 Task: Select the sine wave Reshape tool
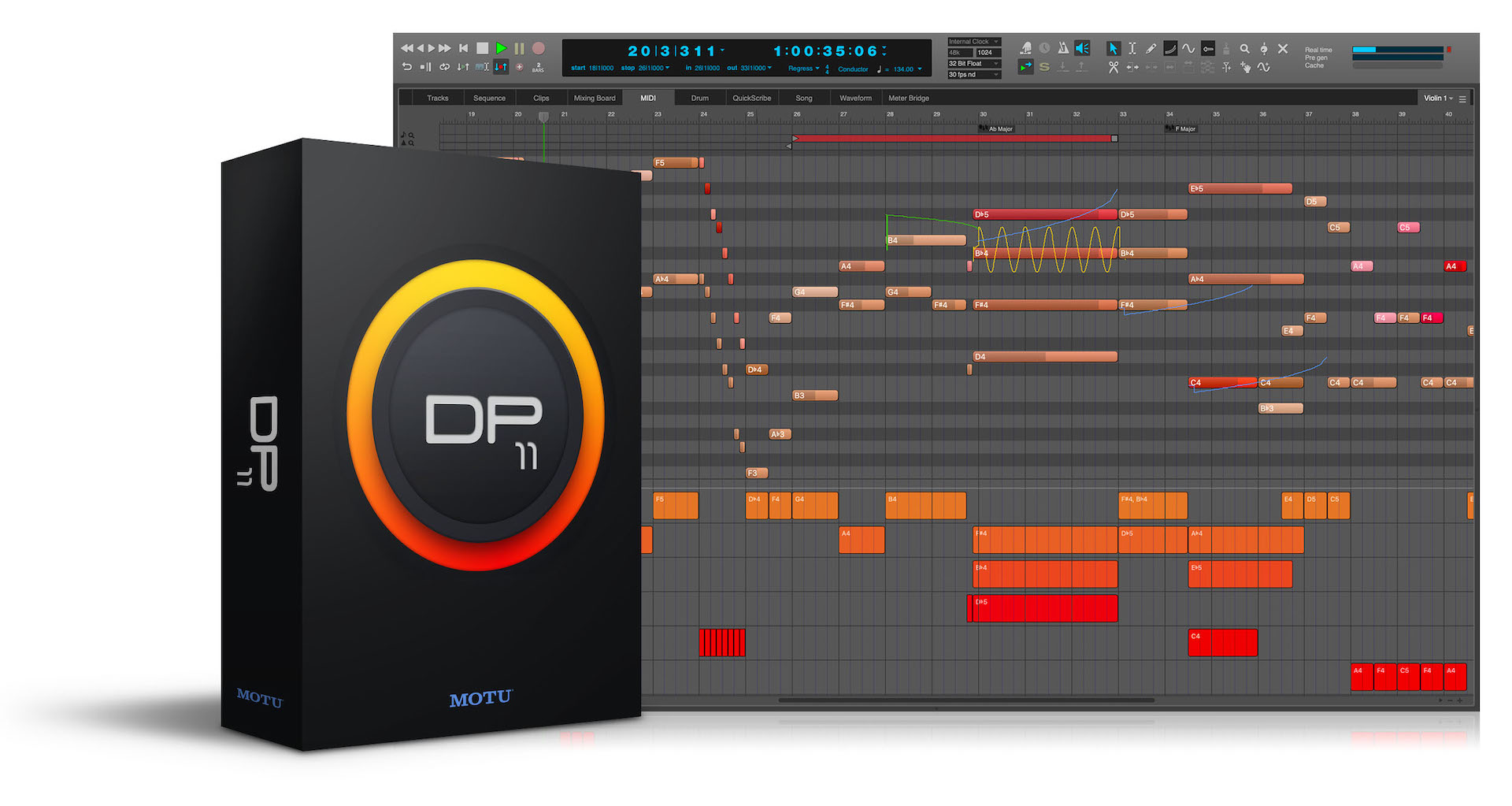coord(1188,49)
